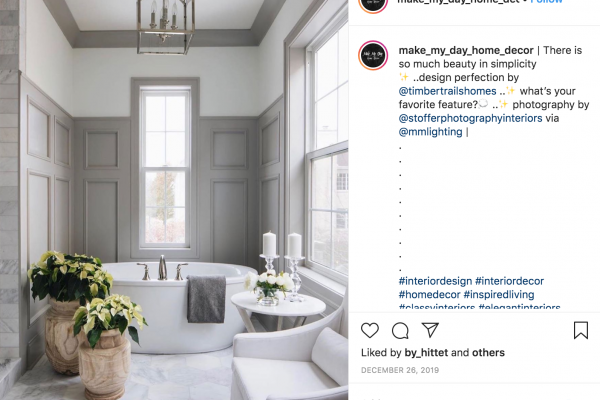This screenshot has height=400, width=600.
Task: View the by_hittet liker profile
Action: pos(426,353)
